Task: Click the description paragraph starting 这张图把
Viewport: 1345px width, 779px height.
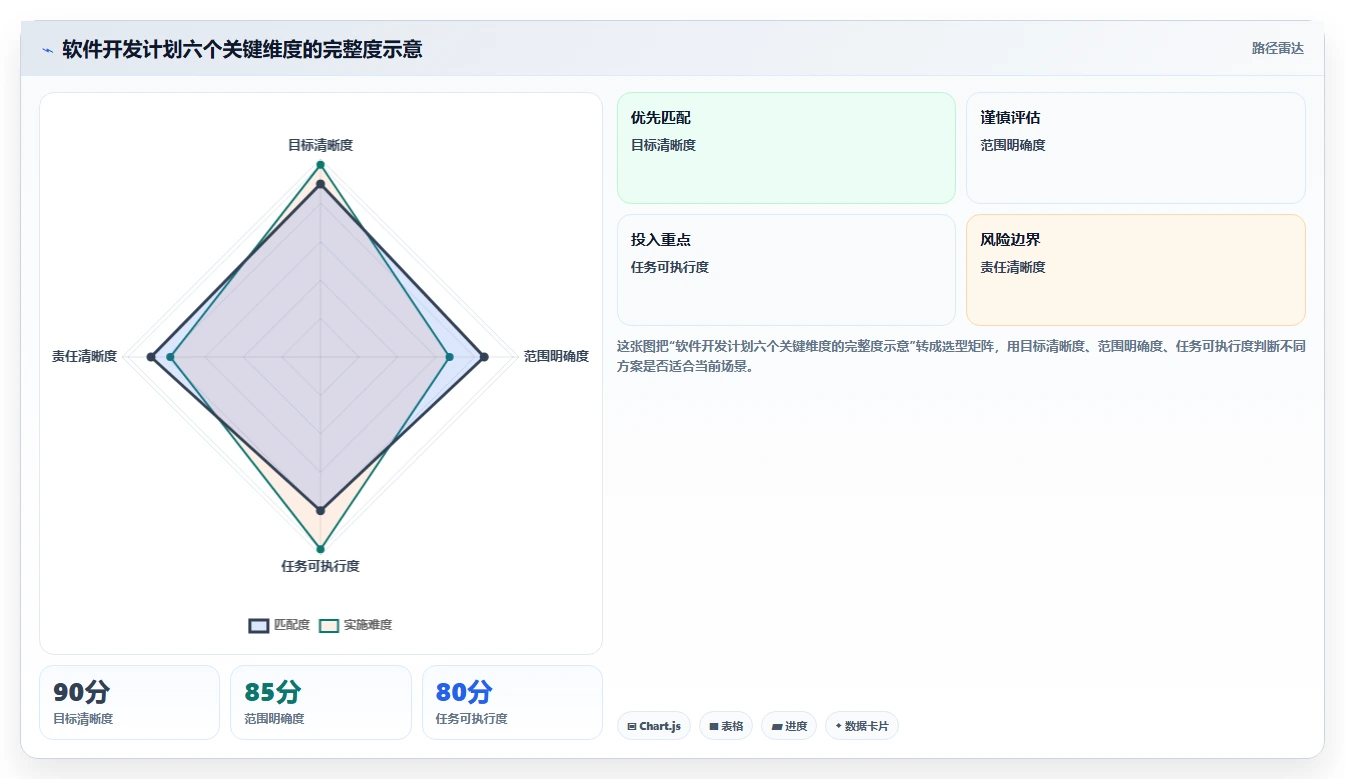Action: [x=961, y=356]
